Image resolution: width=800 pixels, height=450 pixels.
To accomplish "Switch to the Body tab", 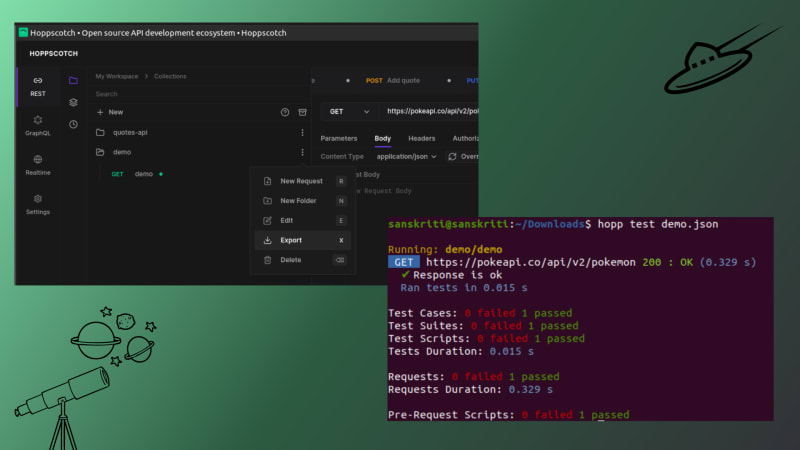I will (383, 139).
